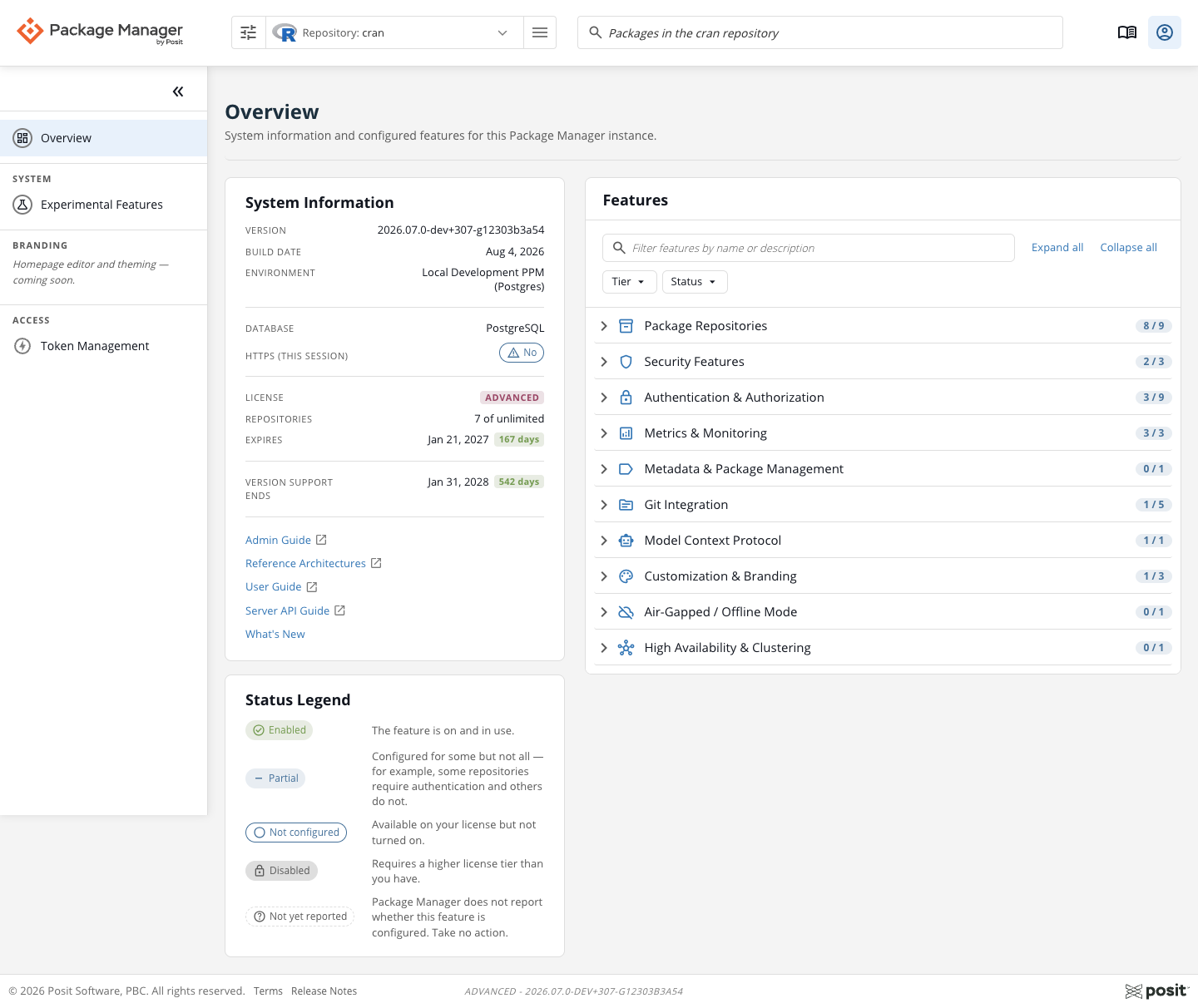Screen dimensions: 1198x1008
Task: Click the Metrics & Monitoring chart icon
Action: coord(626,433)
